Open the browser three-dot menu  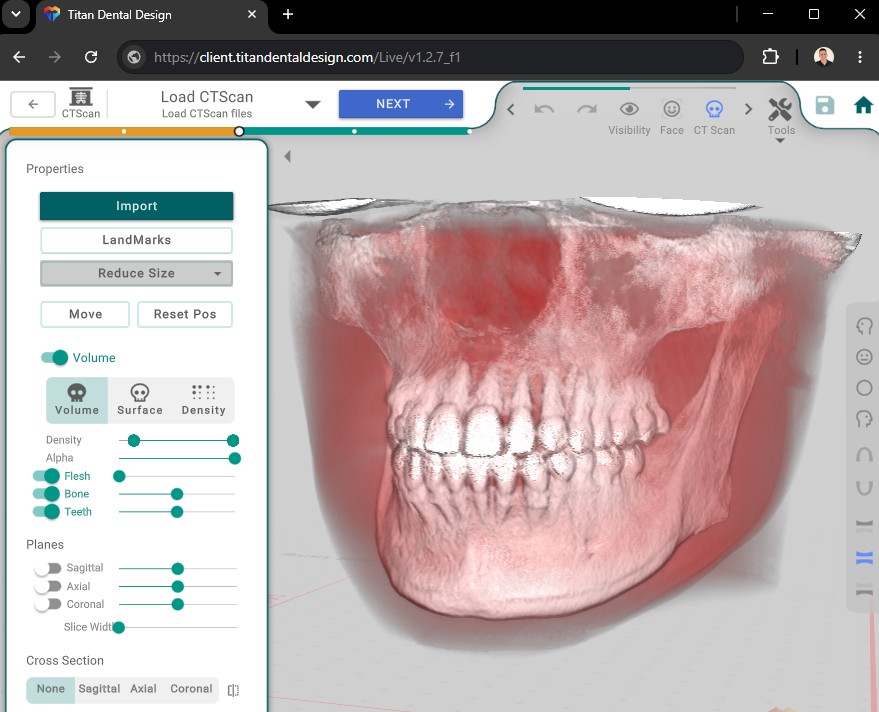859,57
